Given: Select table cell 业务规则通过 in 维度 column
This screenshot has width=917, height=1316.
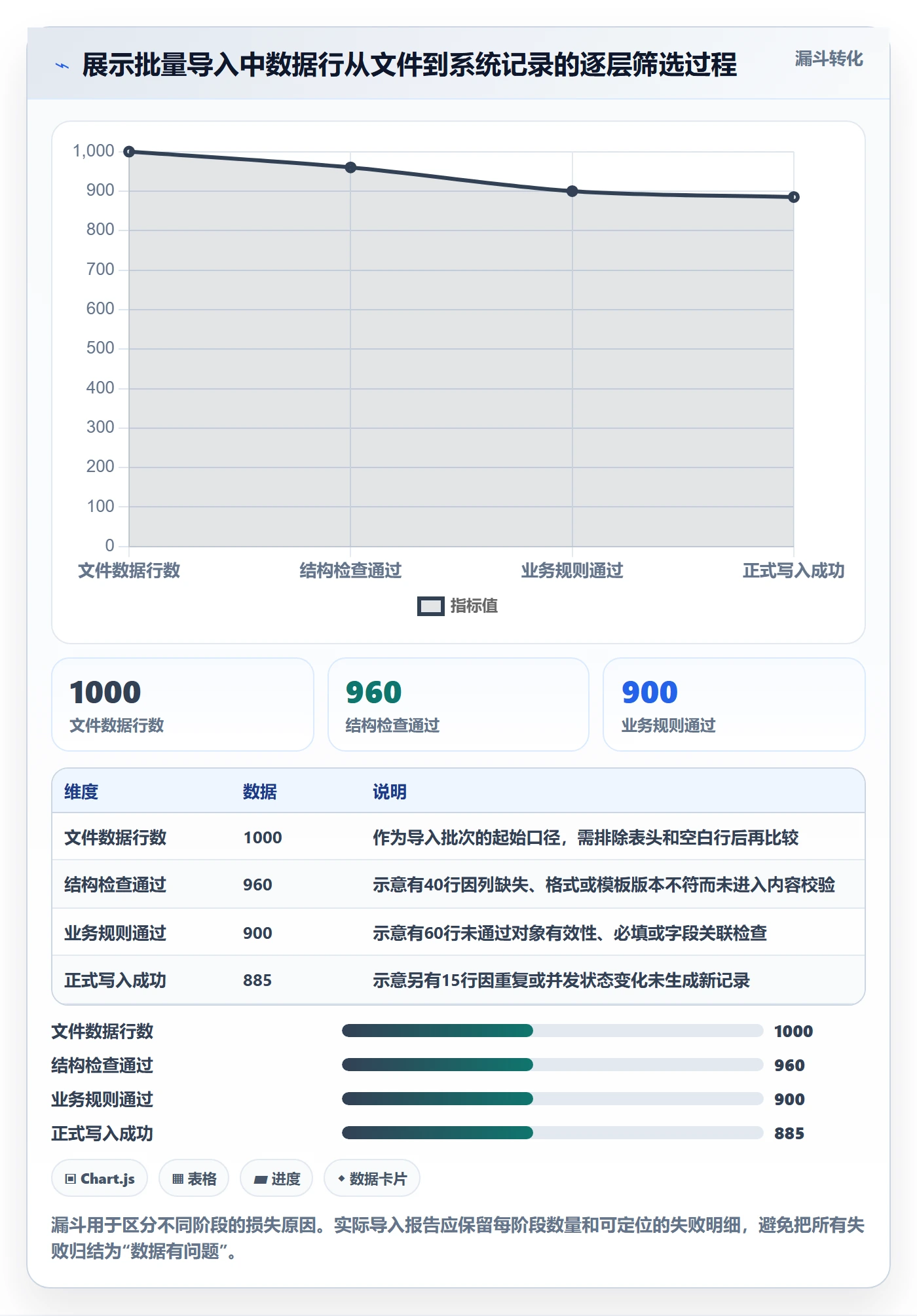Looking at the screenshot, I should click(x=115, y=933).
